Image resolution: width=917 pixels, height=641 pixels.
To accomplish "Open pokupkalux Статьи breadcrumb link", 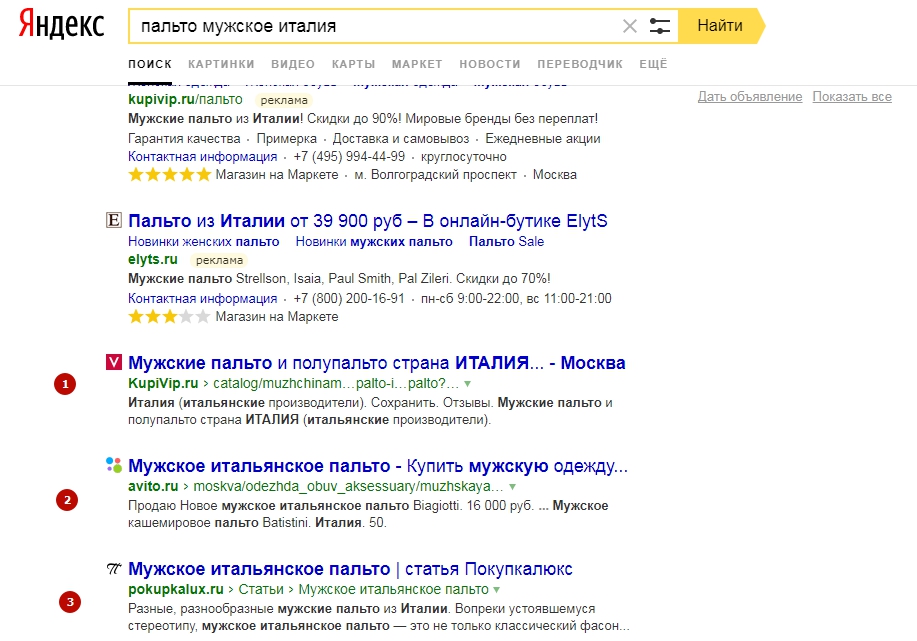I will (261, 589).
